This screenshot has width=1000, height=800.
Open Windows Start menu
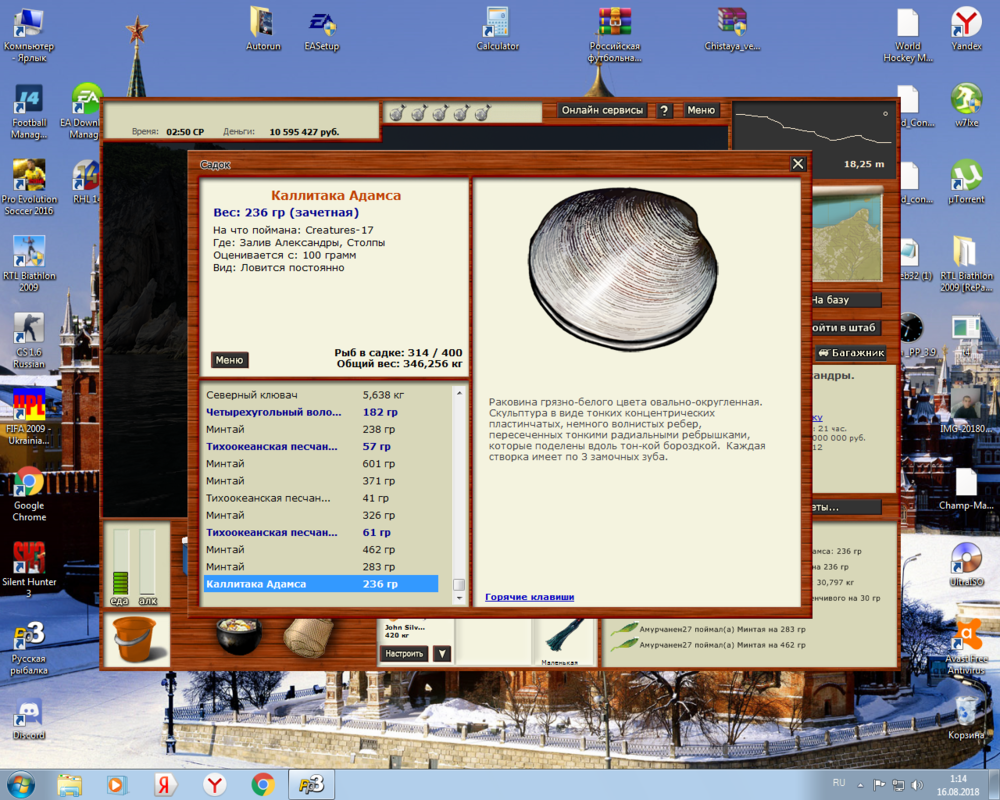pos(20,784)
